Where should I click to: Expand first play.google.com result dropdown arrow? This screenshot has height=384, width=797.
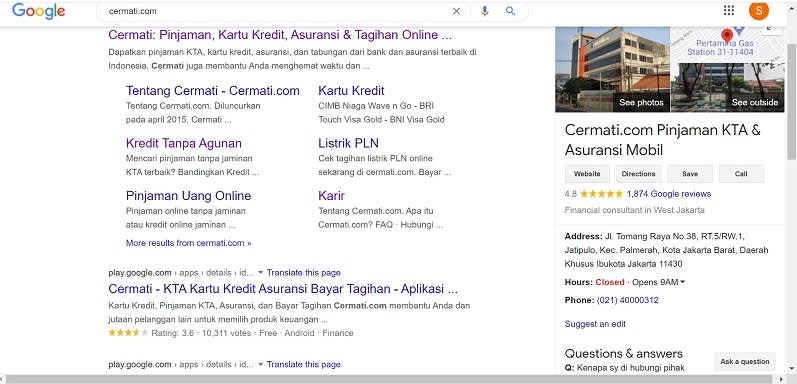point(261,273)
